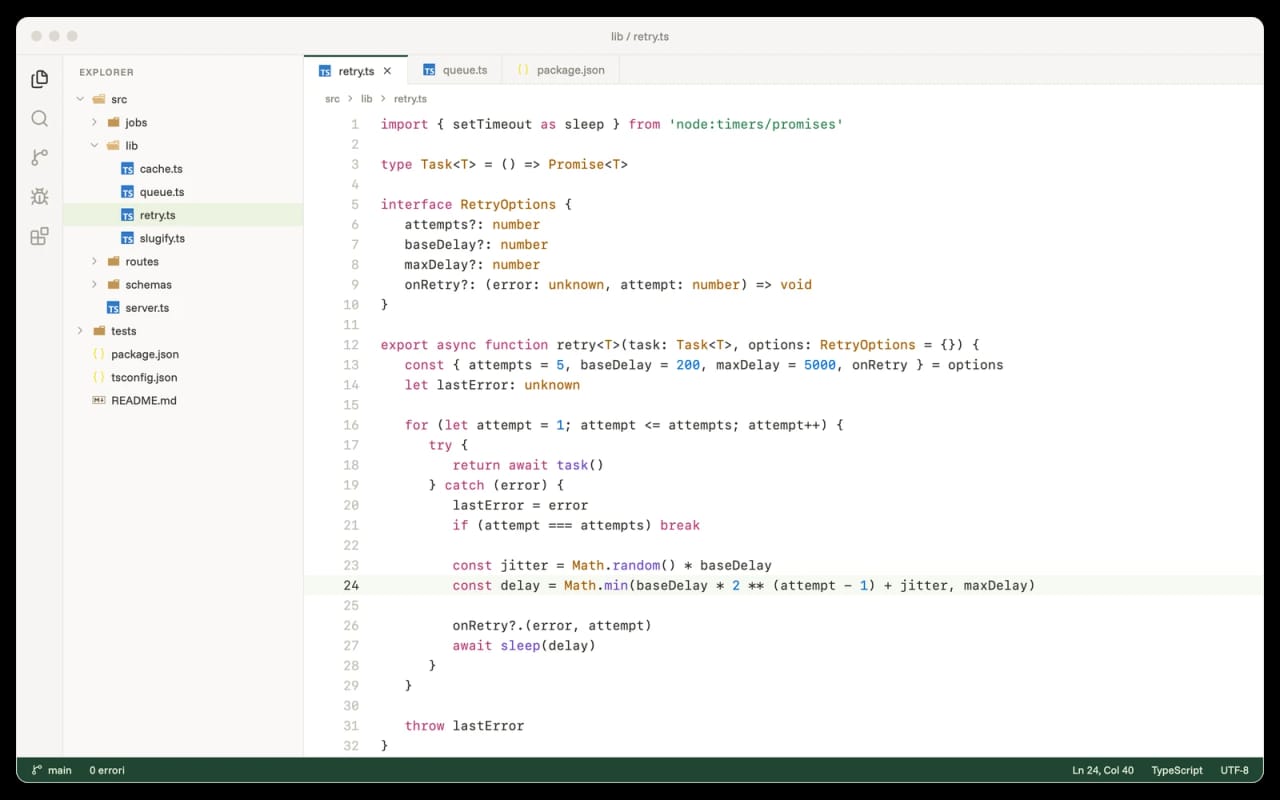Click the 'interface RetryOptions {' code line
Viewport: 1280px width, 800px height.
click(476, 204)
